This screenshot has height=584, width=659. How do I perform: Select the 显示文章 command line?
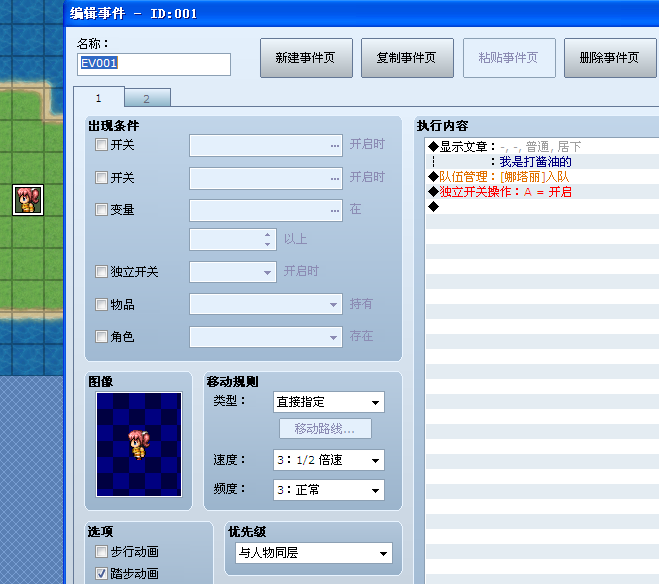coord(542,147)
